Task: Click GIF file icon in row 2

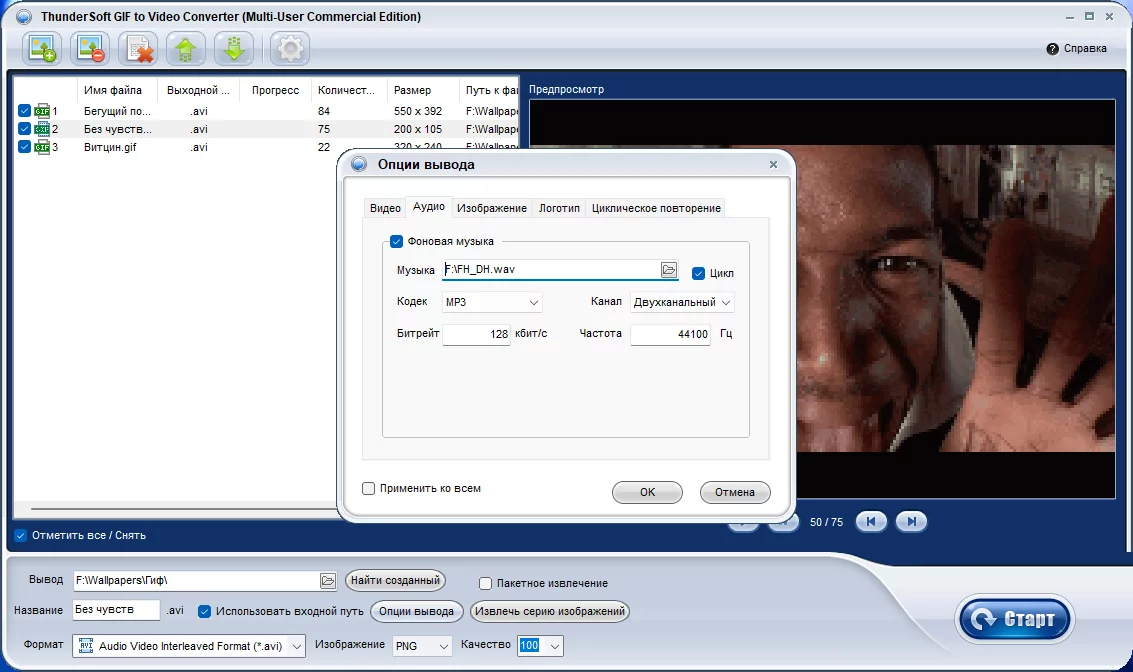Action: 42,129
